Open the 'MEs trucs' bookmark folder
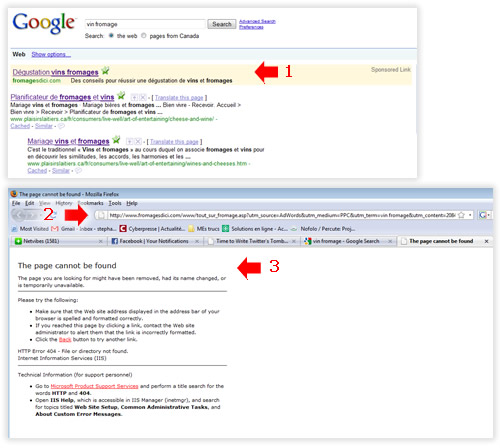500x448 pixels. point(204,229)
